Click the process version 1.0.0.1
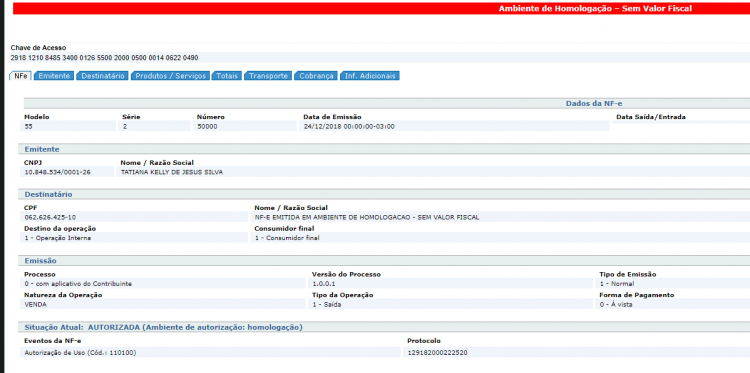Viewport: 750px width, 373px height. point(324,284)
